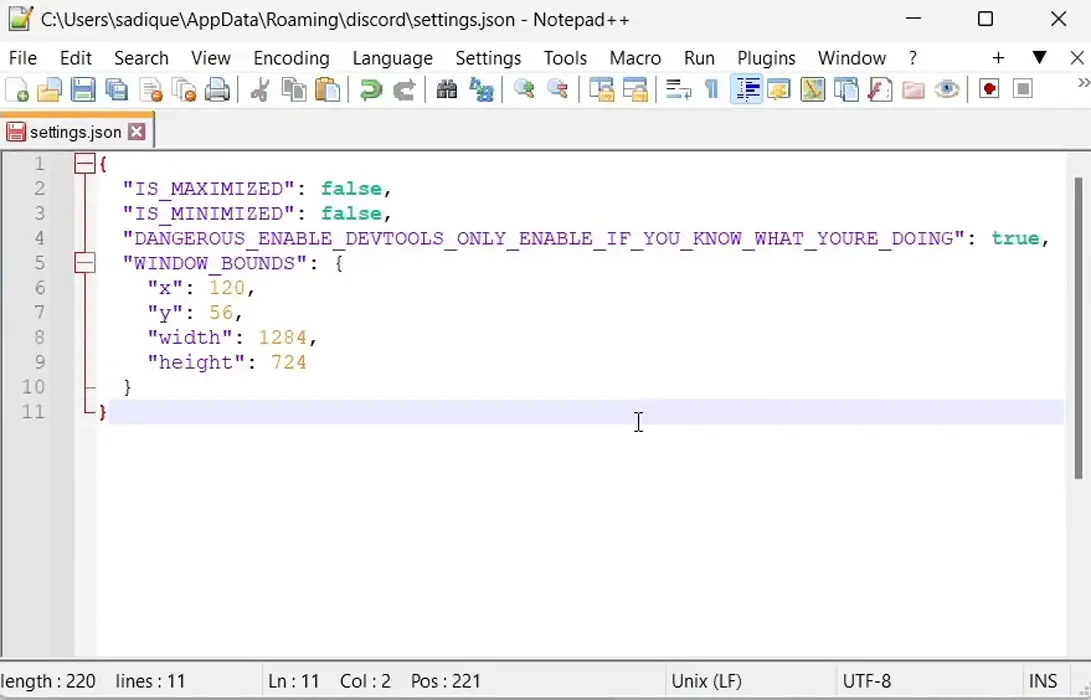This screenshot has height=700, width=1091.
Task: Click the true value on line 4
Action: (x=1015, y=238)
